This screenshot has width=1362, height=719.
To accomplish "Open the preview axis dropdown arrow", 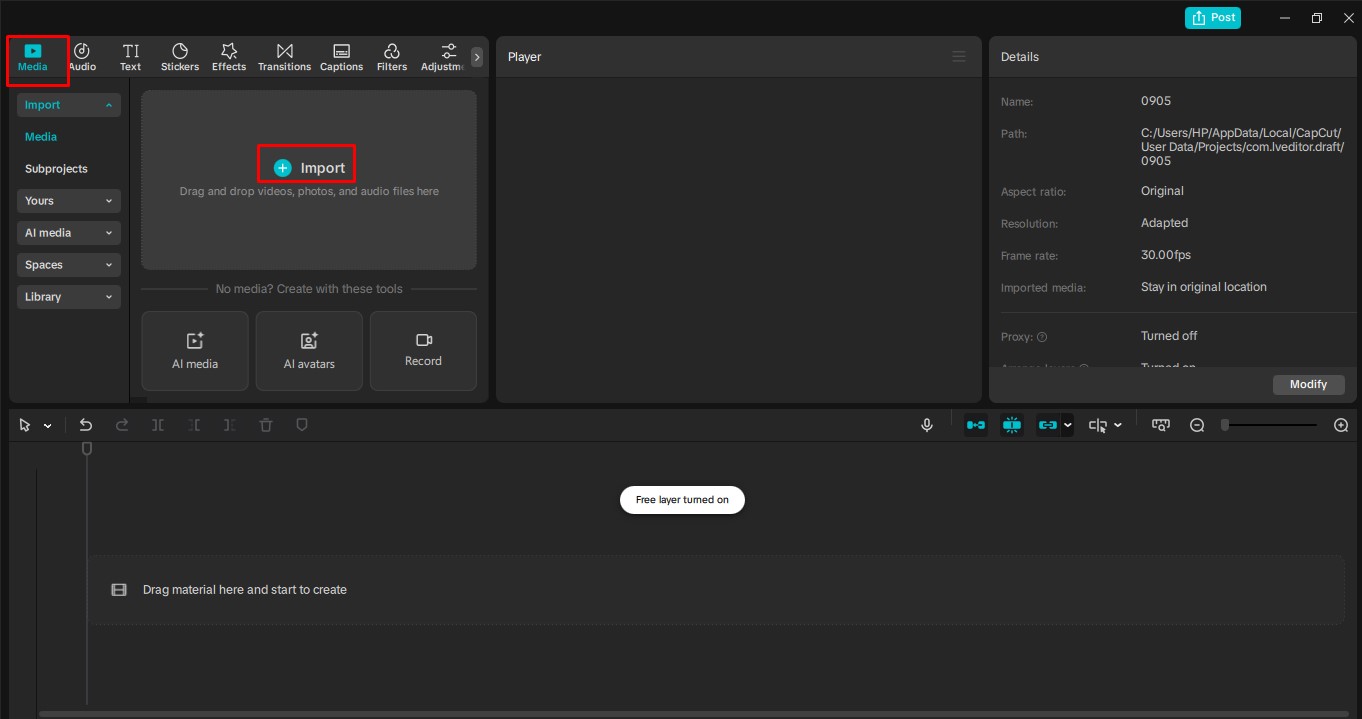I will coord(1118,425).
